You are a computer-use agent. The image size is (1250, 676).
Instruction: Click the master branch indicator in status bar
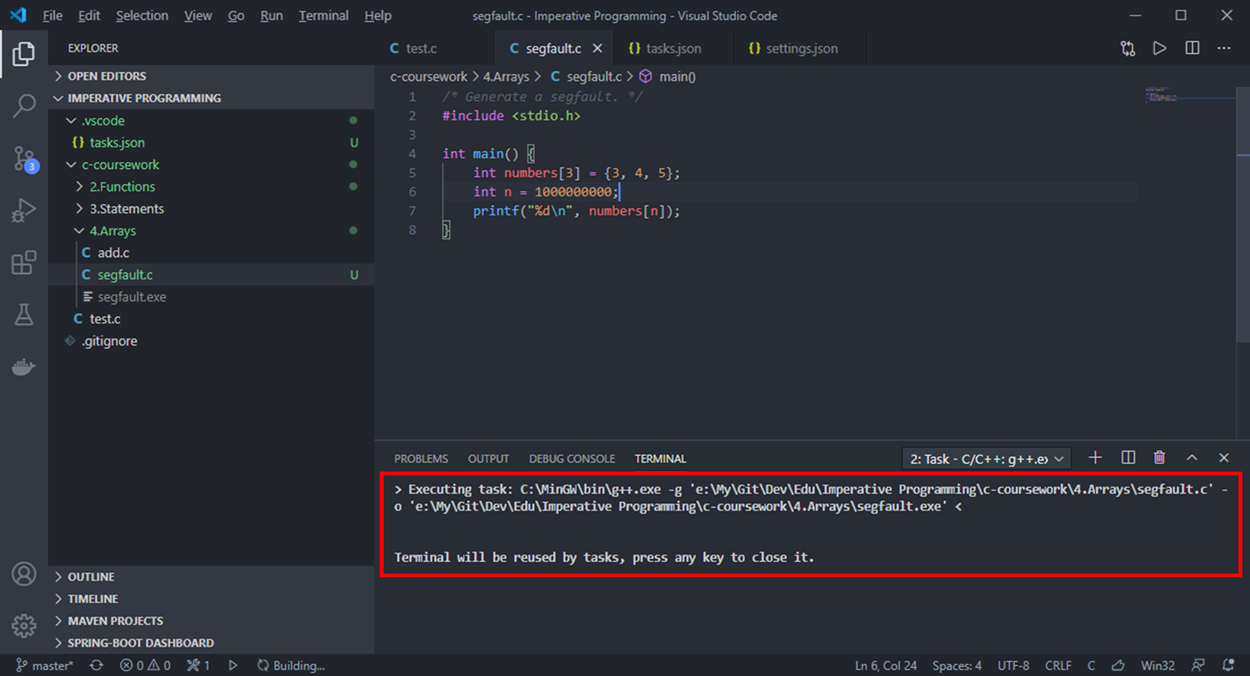[44, 665]
